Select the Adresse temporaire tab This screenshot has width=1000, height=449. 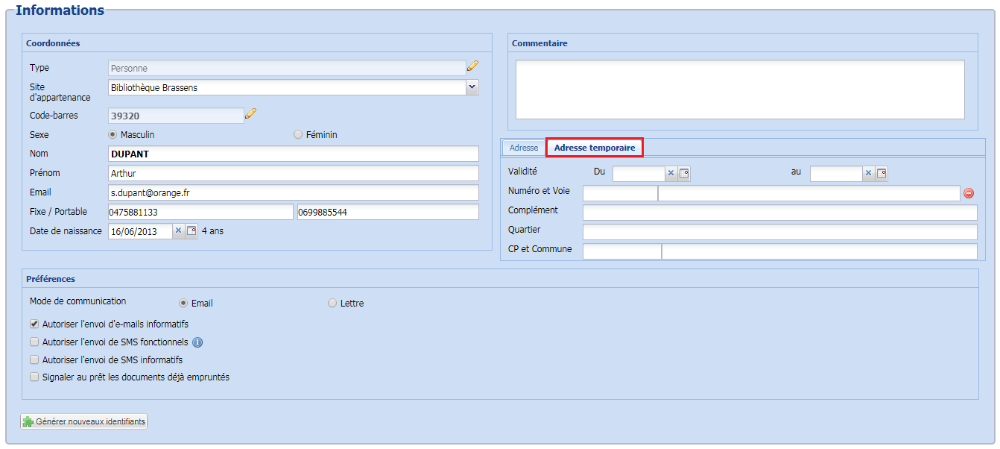[594, 148]
